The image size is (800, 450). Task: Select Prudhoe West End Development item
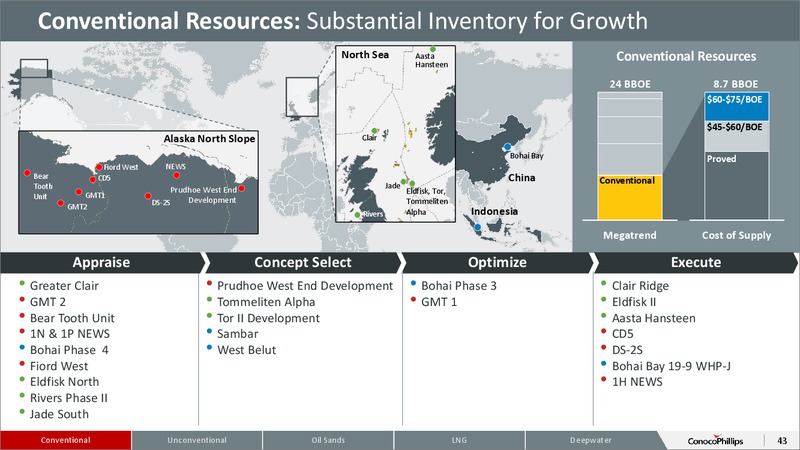click(305, 286)
